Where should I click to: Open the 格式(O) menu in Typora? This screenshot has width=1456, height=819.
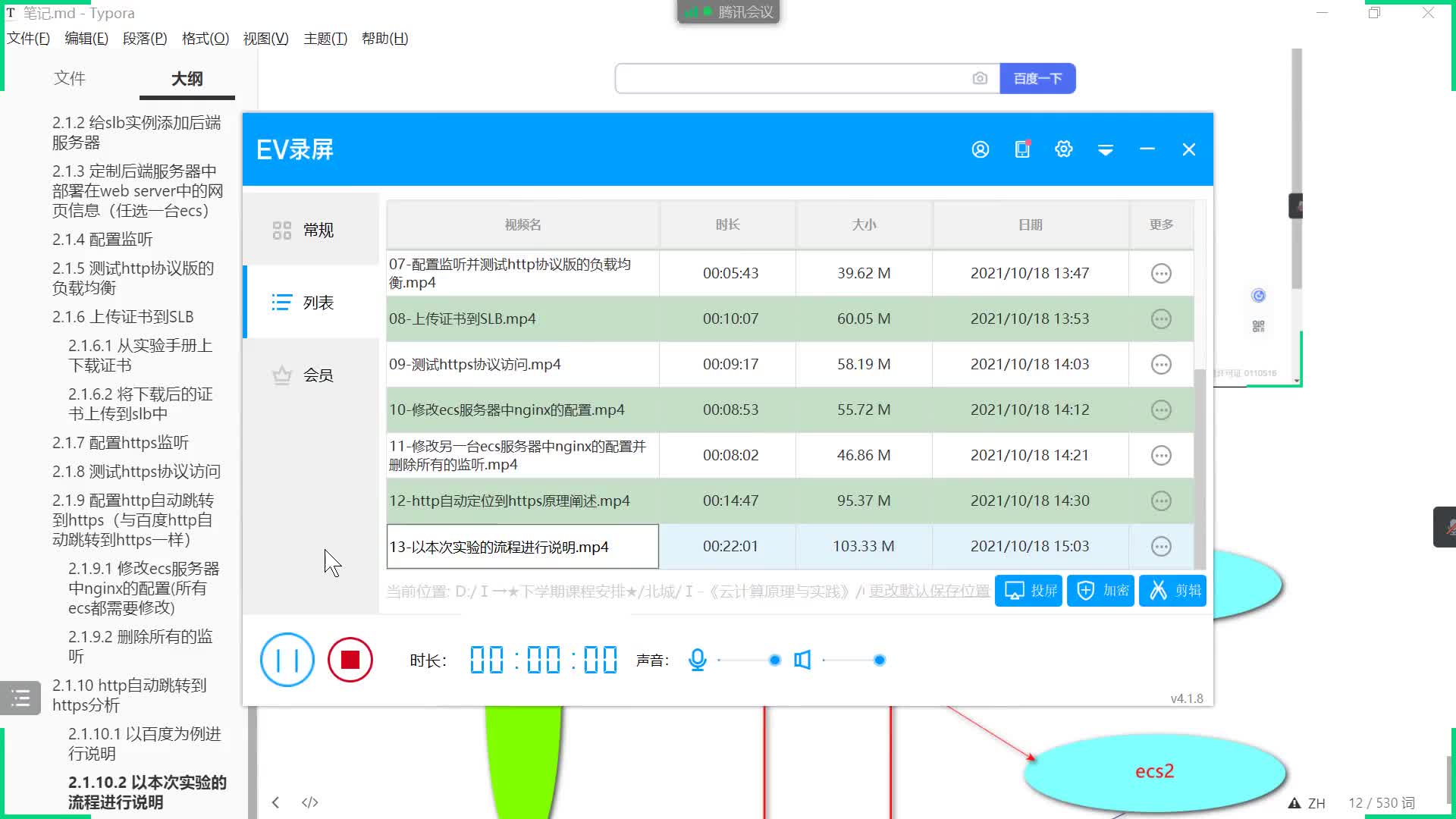click(206, 38)
